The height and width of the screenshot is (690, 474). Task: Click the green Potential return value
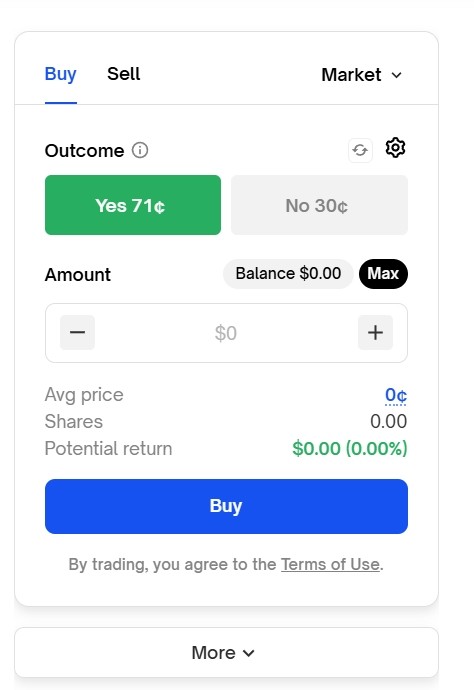(x=350, y=448)
